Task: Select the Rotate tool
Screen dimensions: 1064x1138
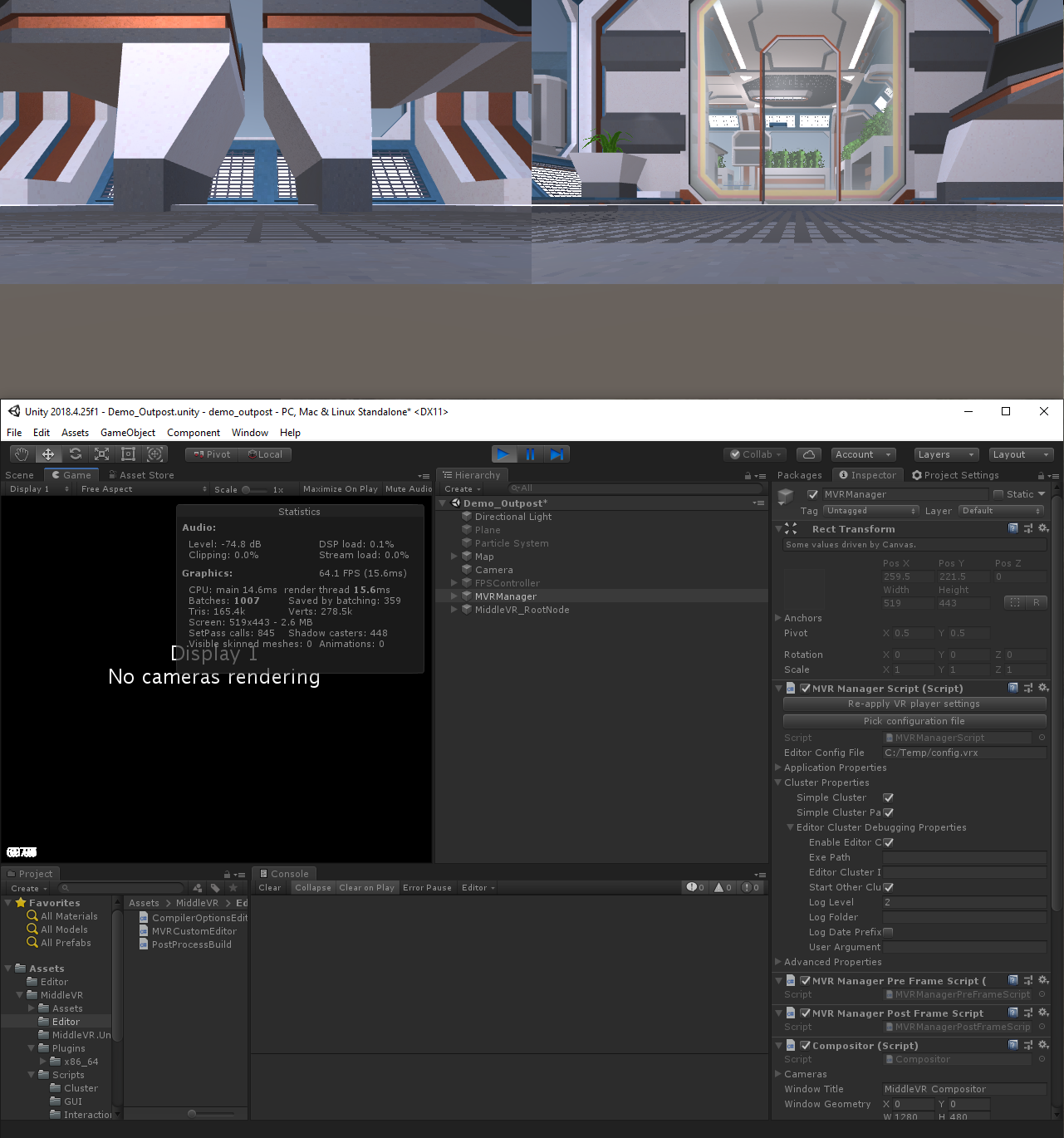Action: (x=75, y=454)
